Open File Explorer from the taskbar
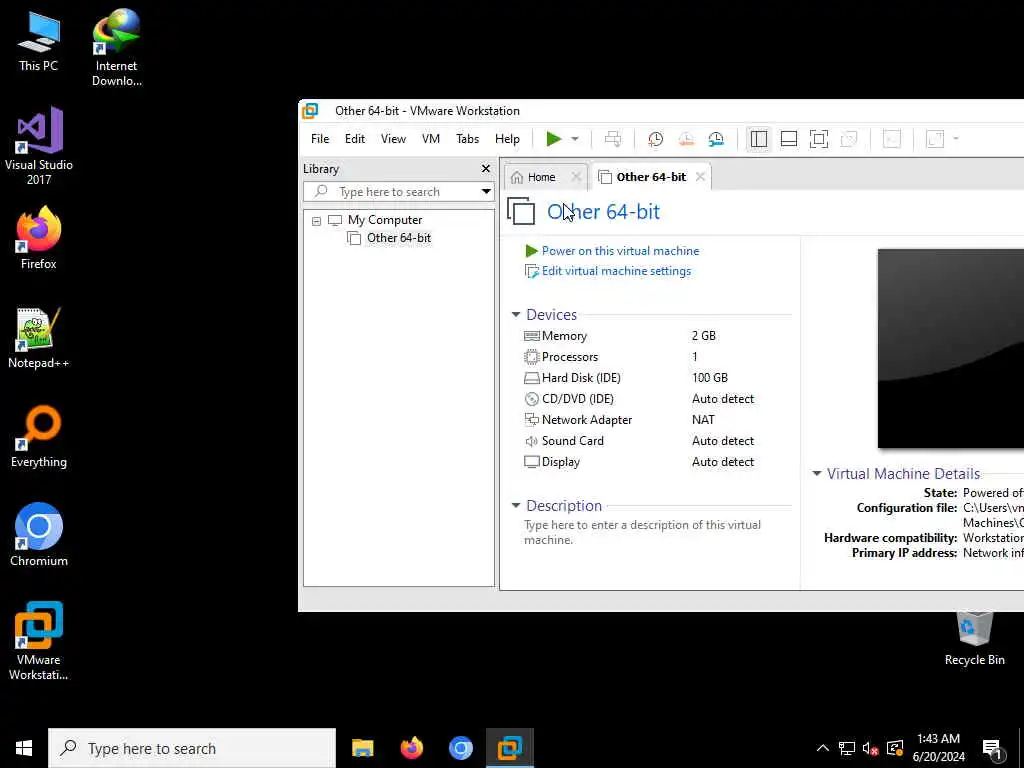Screen dimensions: 1024x768 tap(362, 748)
